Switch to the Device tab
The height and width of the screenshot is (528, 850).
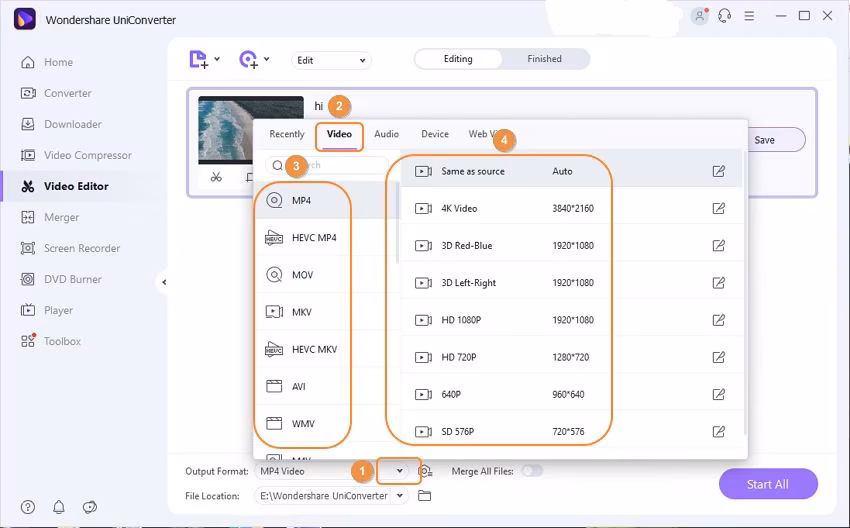tap(435, 134)
